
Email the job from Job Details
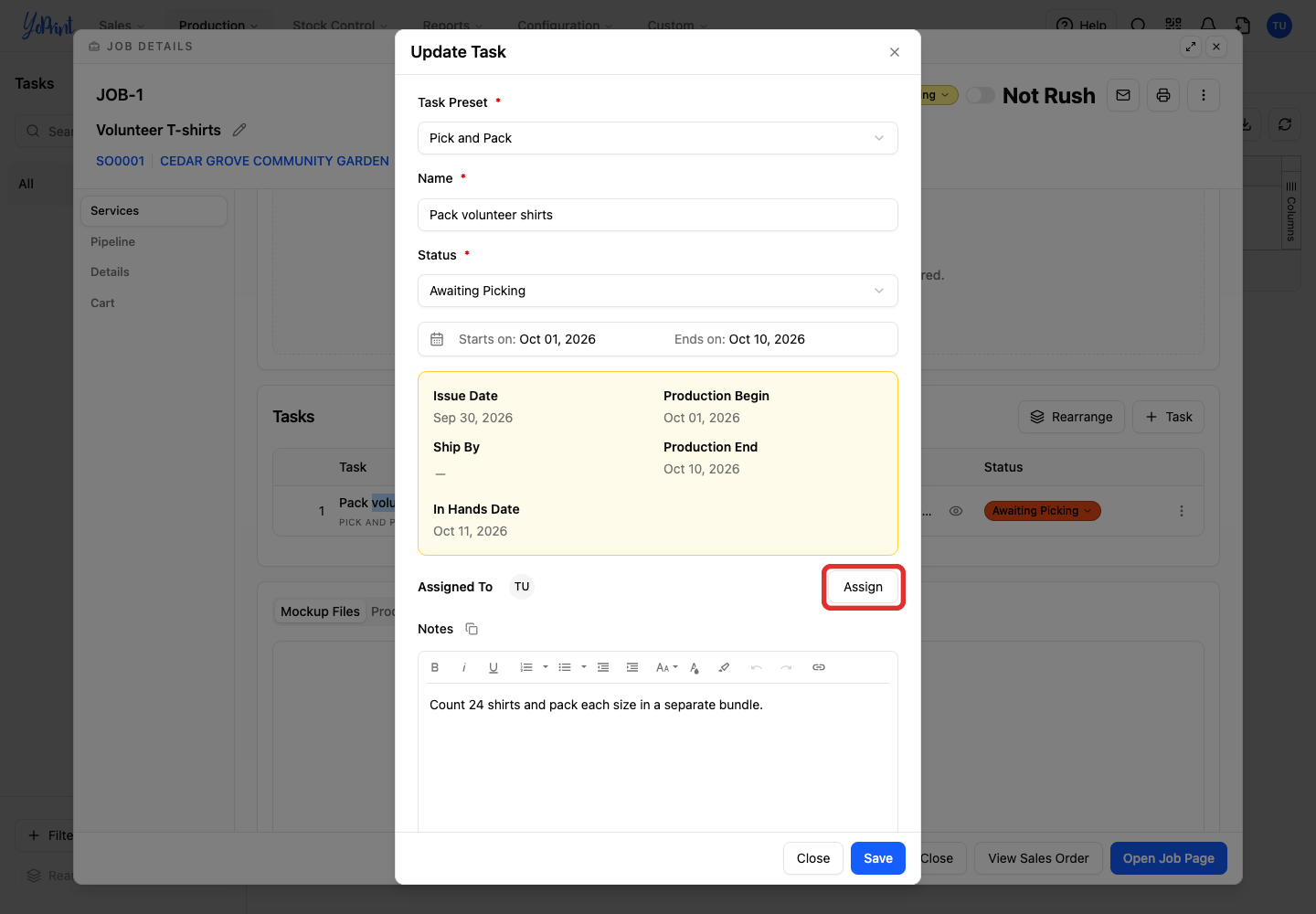[x=1123, y=95]
